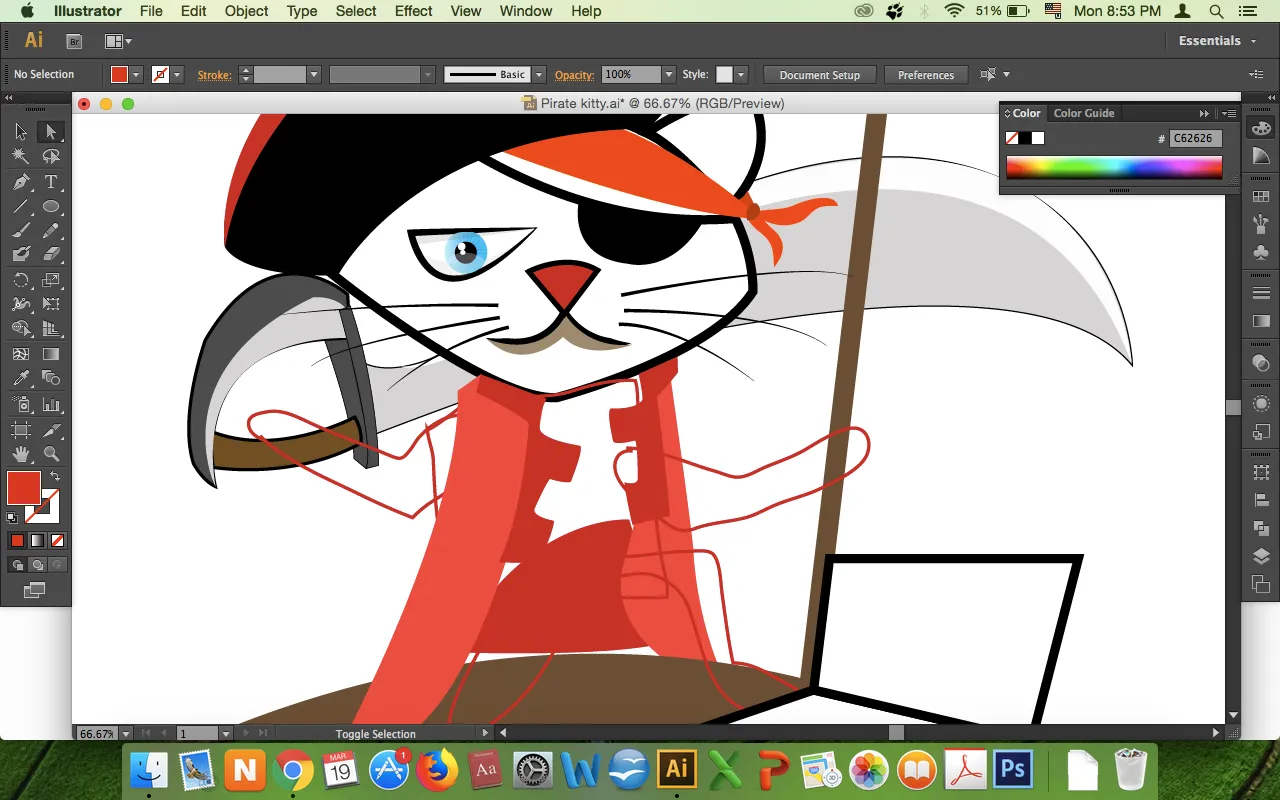Select the Eraser tool
The height and width of the screenshot is (800, 1280).
coord(51,255)
